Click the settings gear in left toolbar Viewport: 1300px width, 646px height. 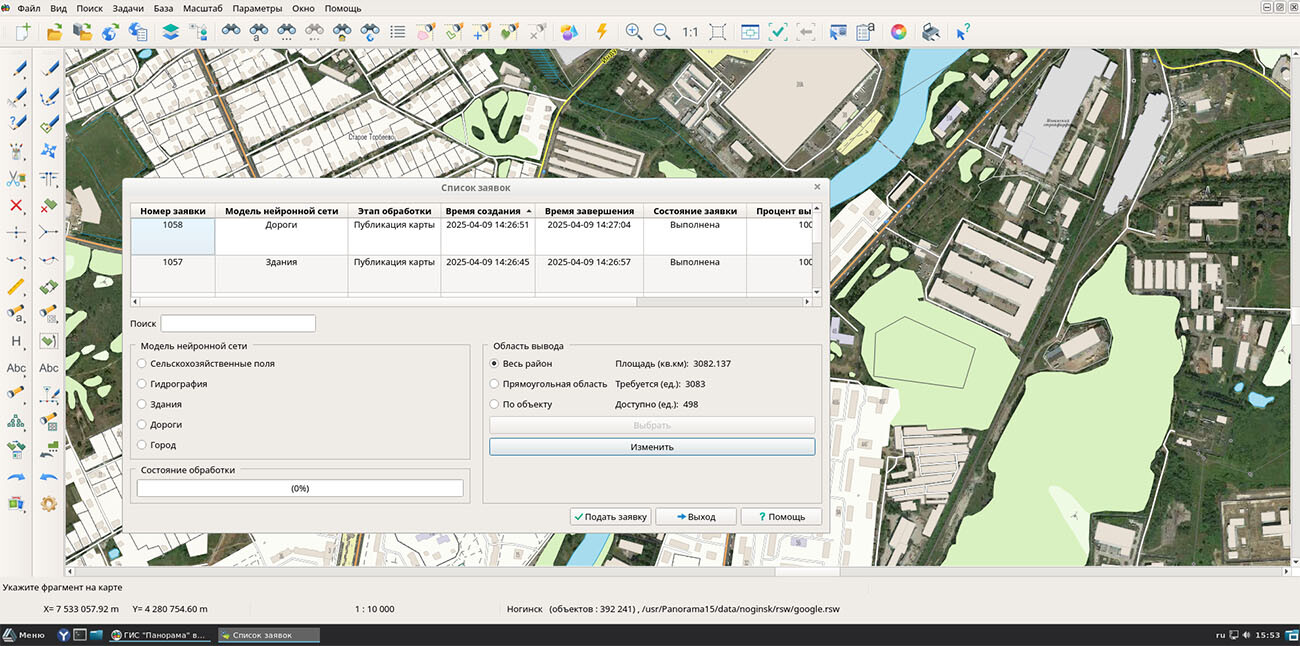[x=48, y=504]
